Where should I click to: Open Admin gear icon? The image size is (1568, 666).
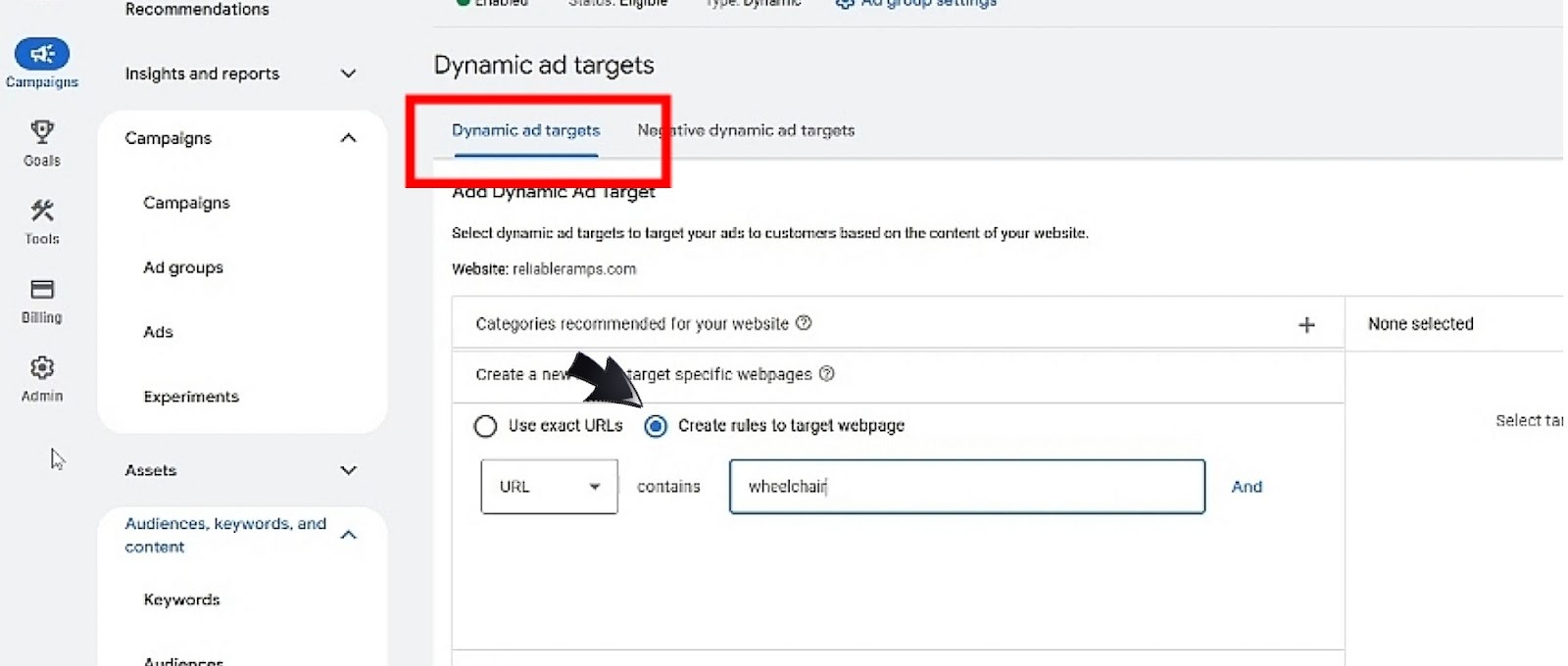coord(42,368)
